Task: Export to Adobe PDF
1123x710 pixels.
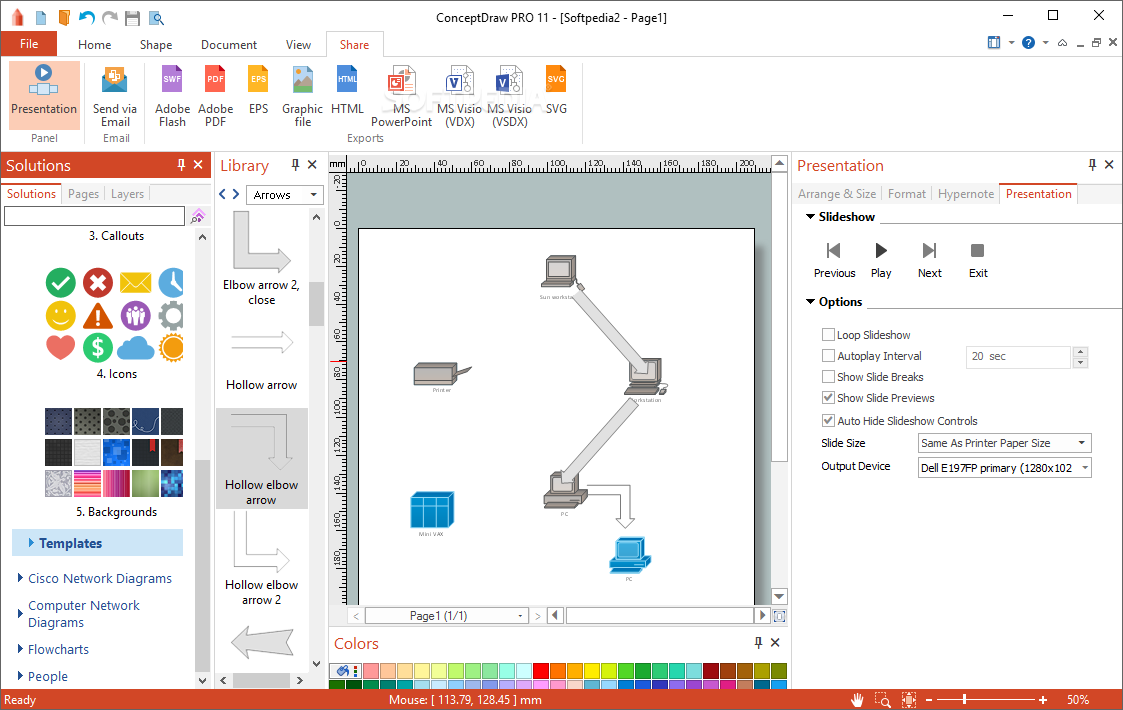Action: 216,97
